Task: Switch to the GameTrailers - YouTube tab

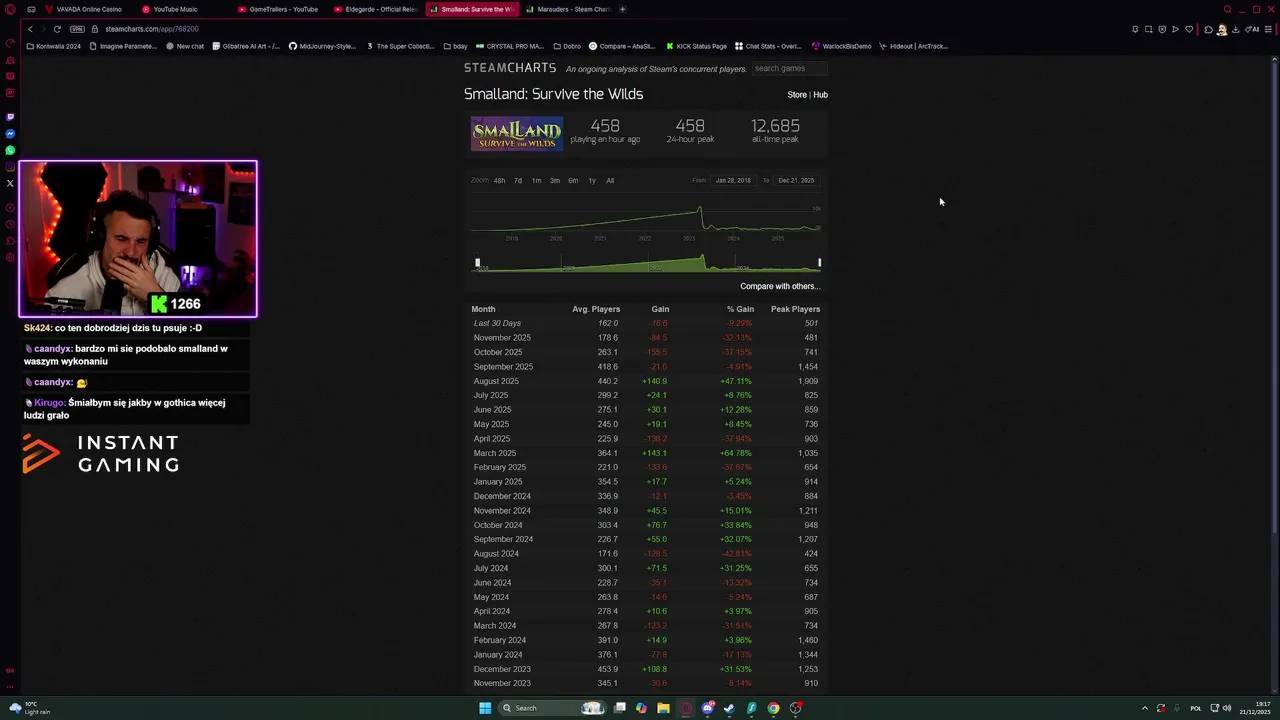Action: click(278, 9)
